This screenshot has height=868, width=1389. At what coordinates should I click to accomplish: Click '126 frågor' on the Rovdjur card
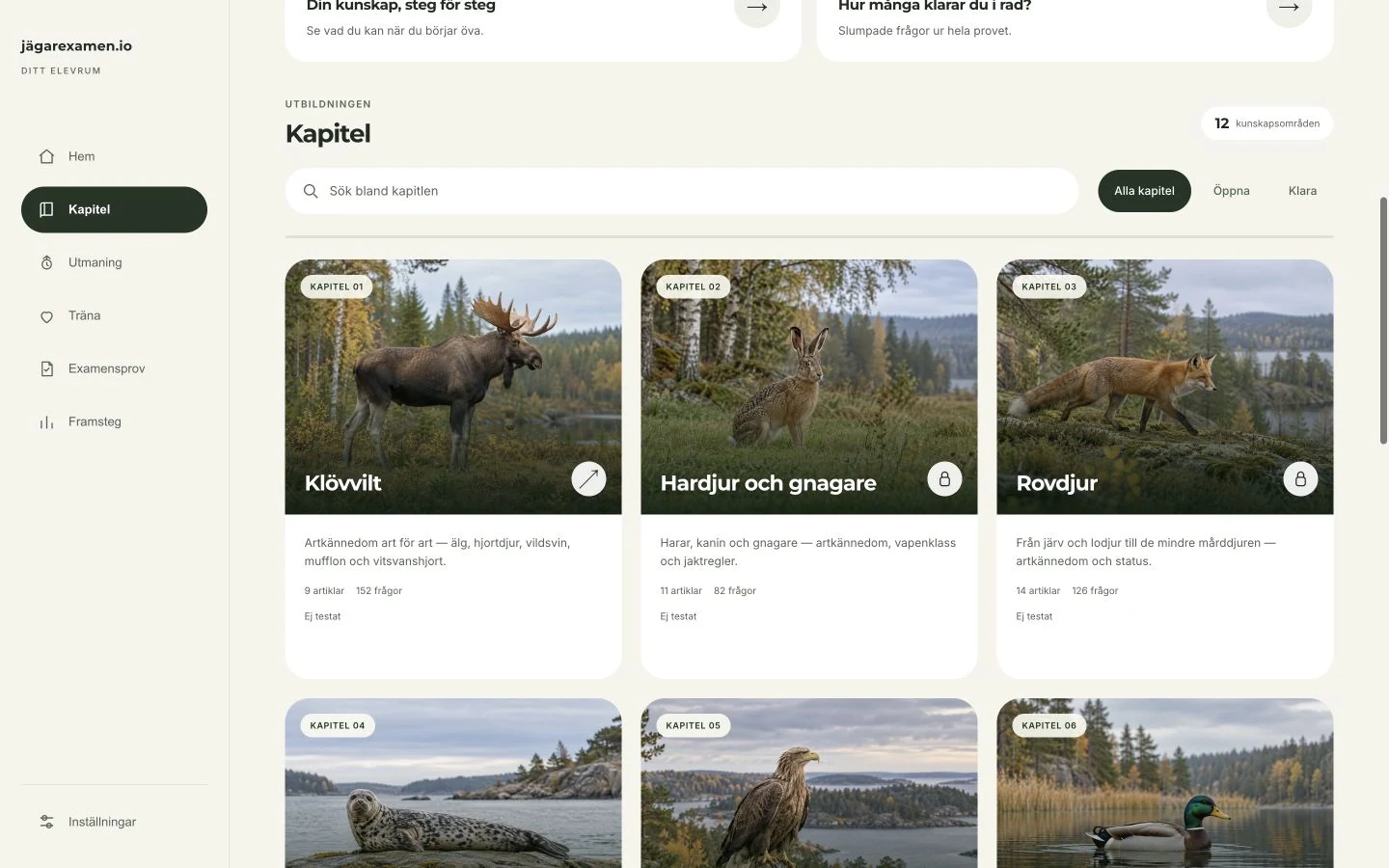click(x=1095, y=590)
